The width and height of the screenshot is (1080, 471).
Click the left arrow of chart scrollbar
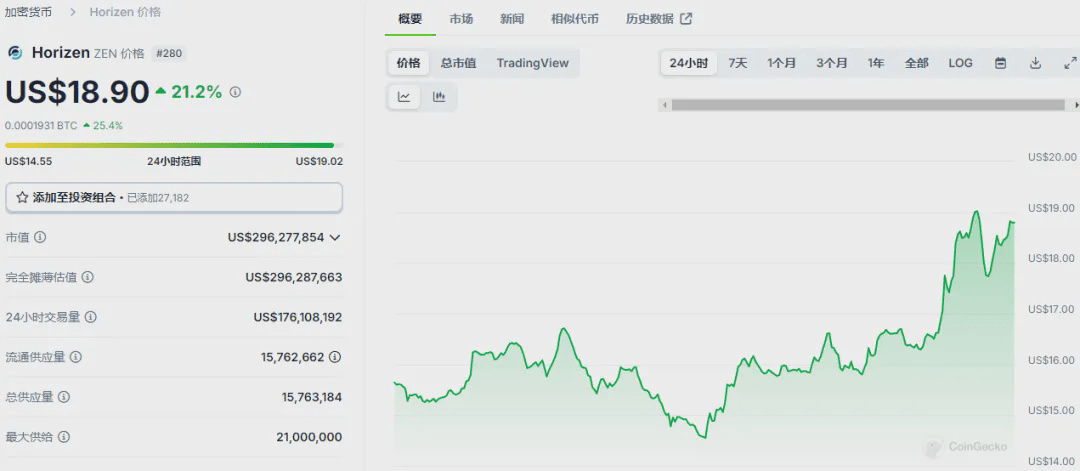pos(664,105)
